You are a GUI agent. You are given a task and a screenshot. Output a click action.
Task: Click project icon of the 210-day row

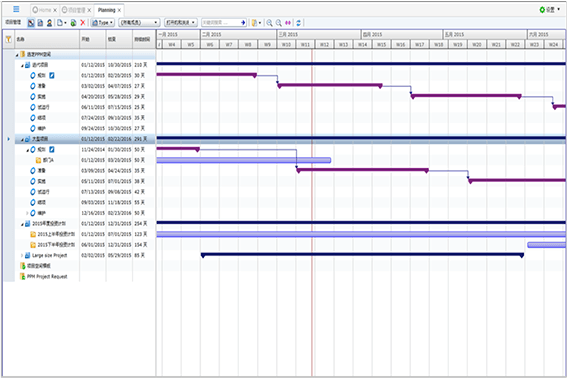click(x=28, y=65)
